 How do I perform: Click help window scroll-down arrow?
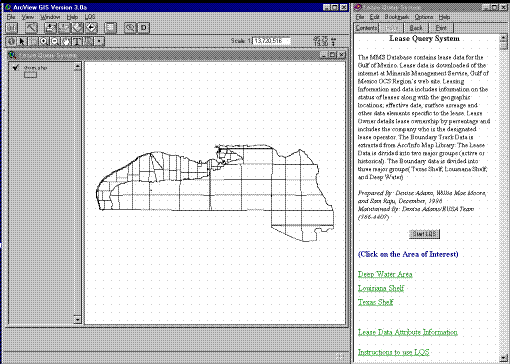click(503, 358)
